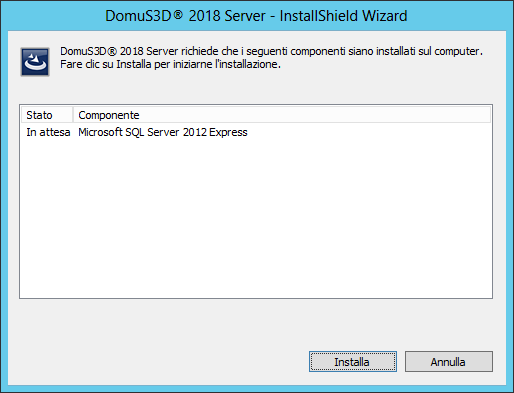Click the word Express in the component row

point(228,132)
